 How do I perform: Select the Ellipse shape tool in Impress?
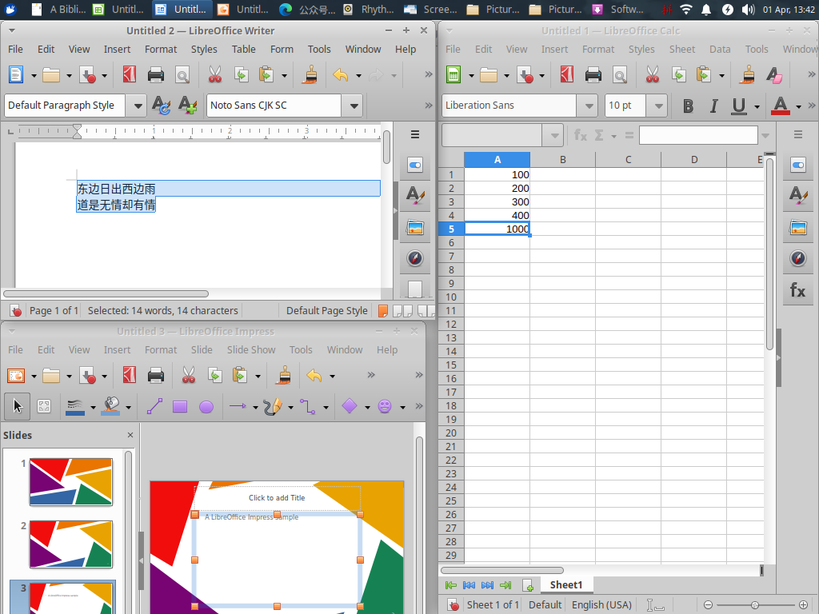coord(206,406)
